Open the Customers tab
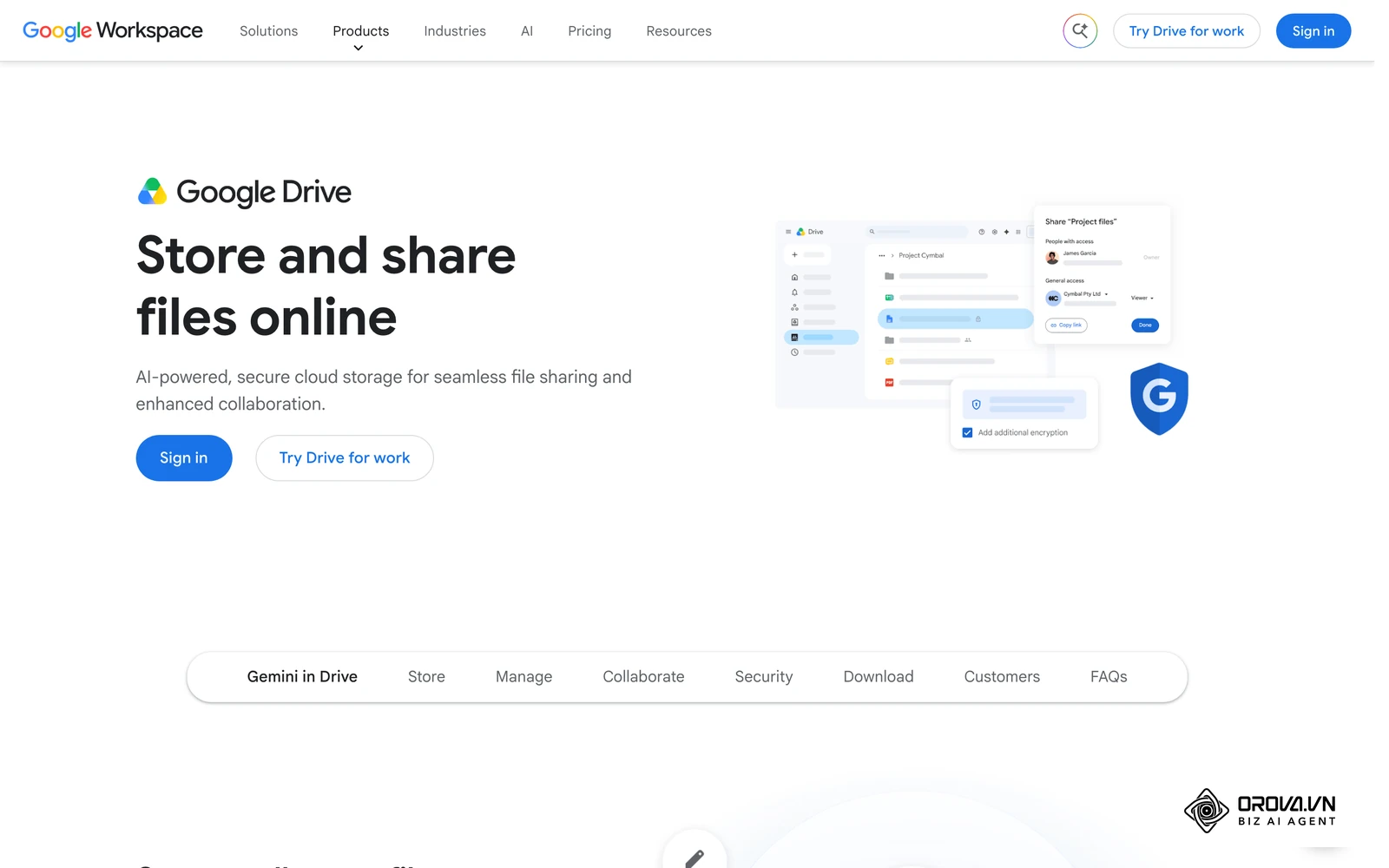1389x868 pixels. [1002, 677]
